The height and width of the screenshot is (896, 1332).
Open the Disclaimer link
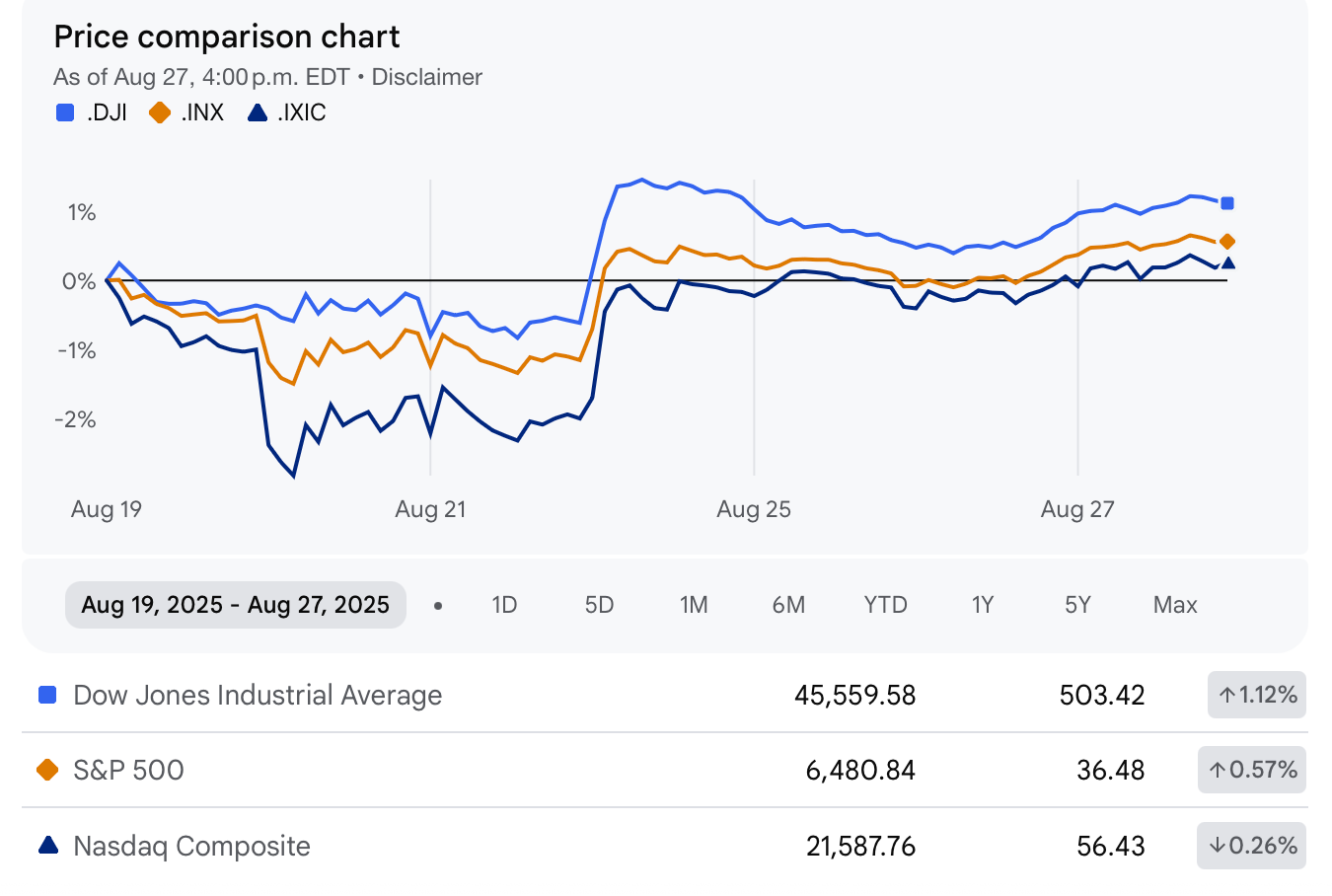pyautogui.click(x=426, y=77)
